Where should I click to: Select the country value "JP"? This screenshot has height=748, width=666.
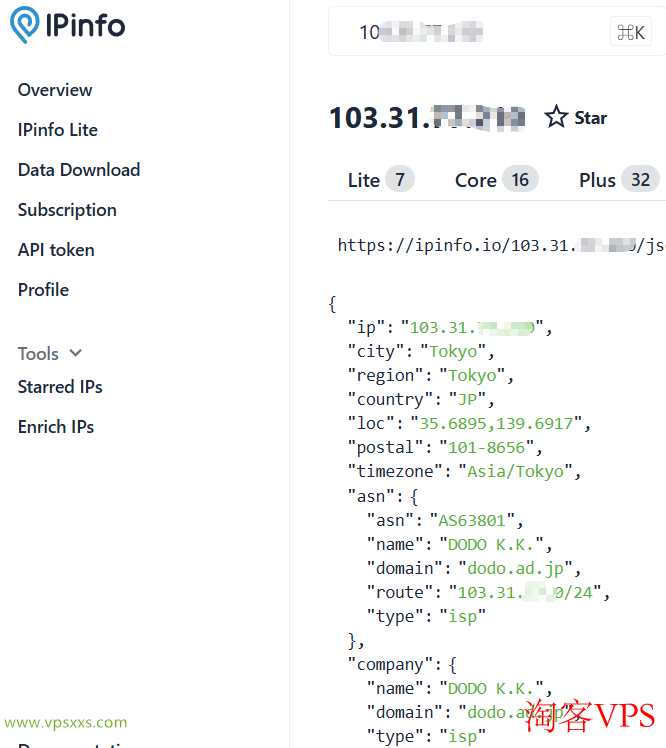pyautogui.click(x=468, y=399)
